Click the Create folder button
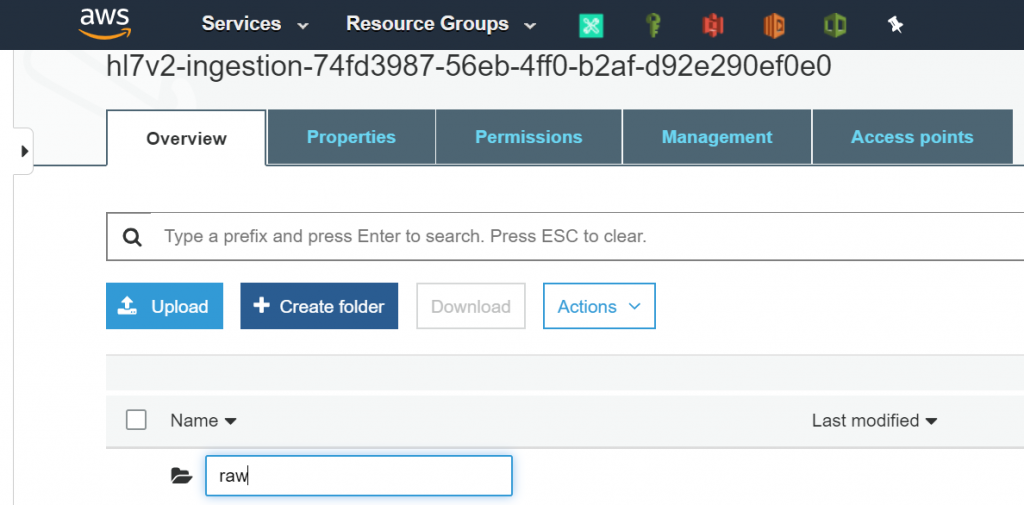 coord(319,306)
